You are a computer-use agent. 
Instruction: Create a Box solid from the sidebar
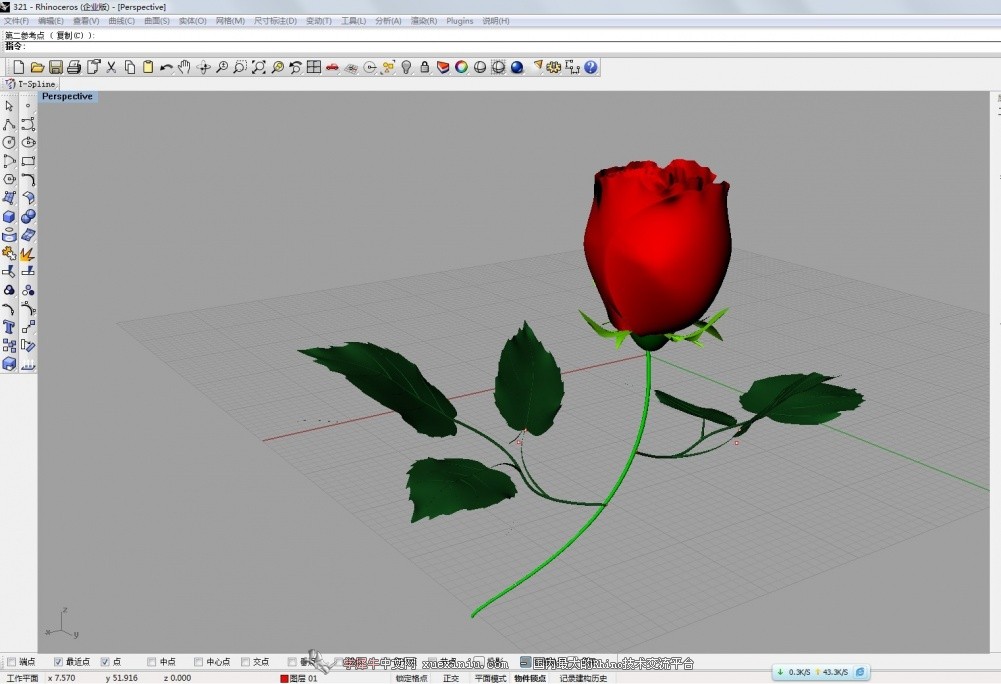click(9, 217)
